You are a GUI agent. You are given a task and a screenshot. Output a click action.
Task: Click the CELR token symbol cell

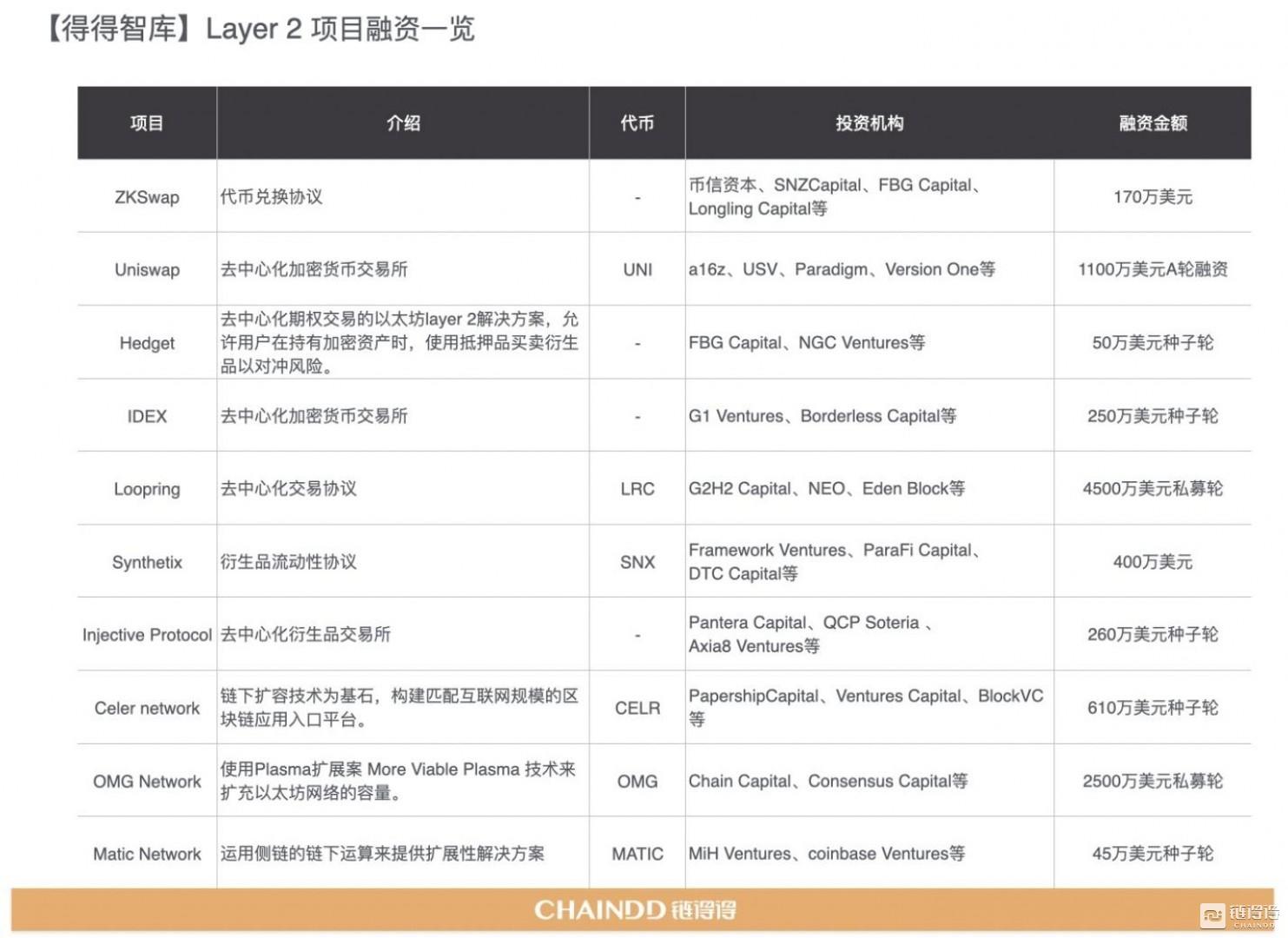point(637,708)
